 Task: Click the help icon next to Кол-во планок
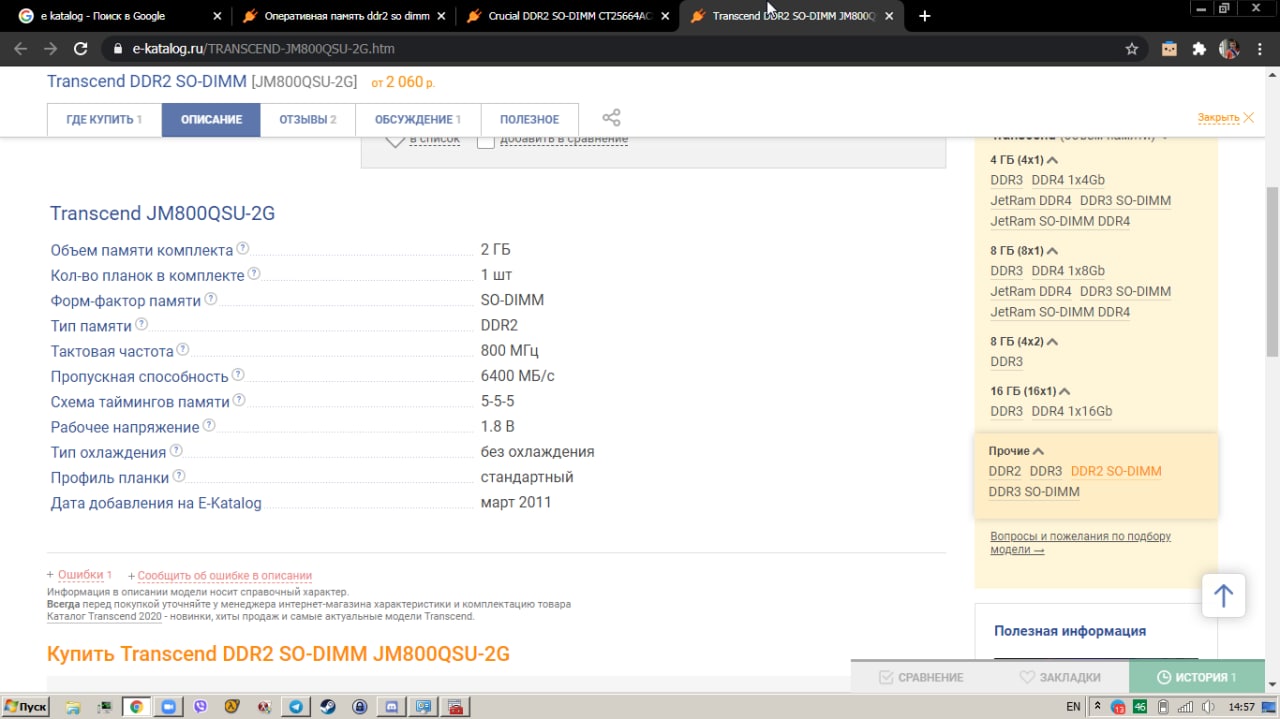tap(254, 274)
